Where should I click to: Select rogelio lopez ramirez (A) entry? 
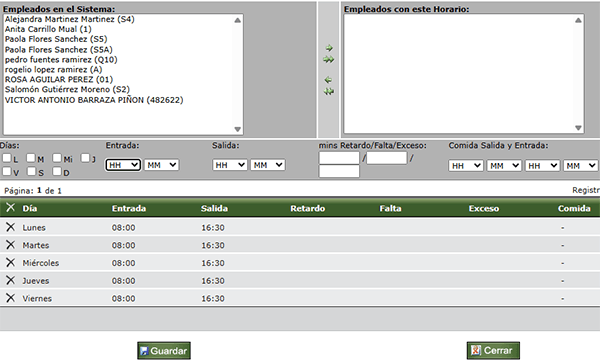(53, 69)
